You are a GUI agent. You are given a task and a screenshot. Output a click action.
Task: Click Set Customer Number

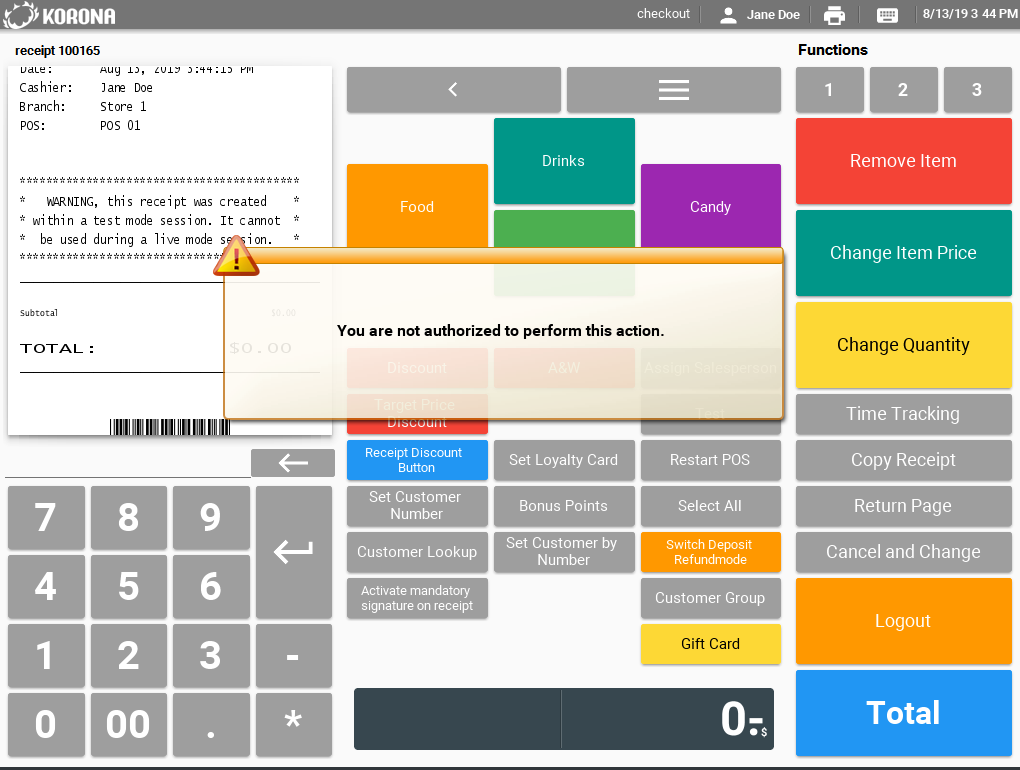pyautogui.click(x=417, y=506)
